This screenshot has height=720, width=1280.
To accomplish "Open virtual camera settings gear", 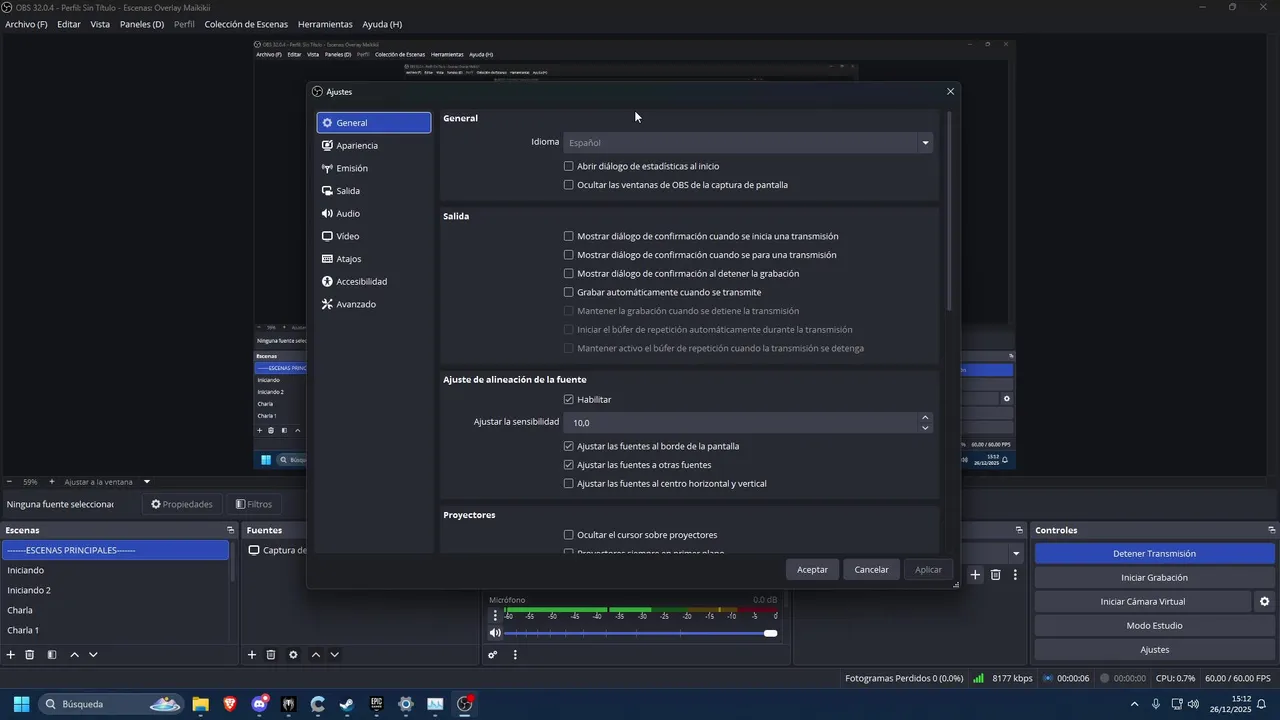I will tap(1264, 602).
